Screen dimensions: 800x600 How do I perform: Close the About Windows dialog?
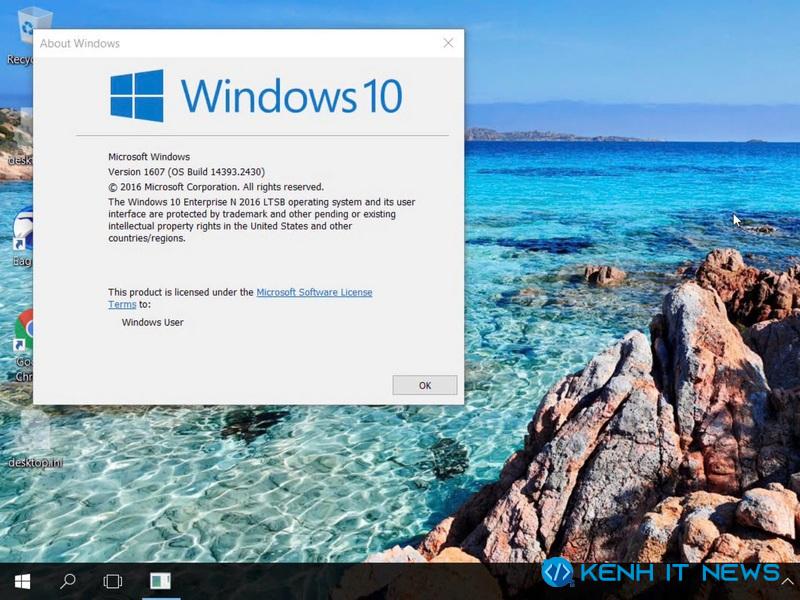tap(448, 43)
